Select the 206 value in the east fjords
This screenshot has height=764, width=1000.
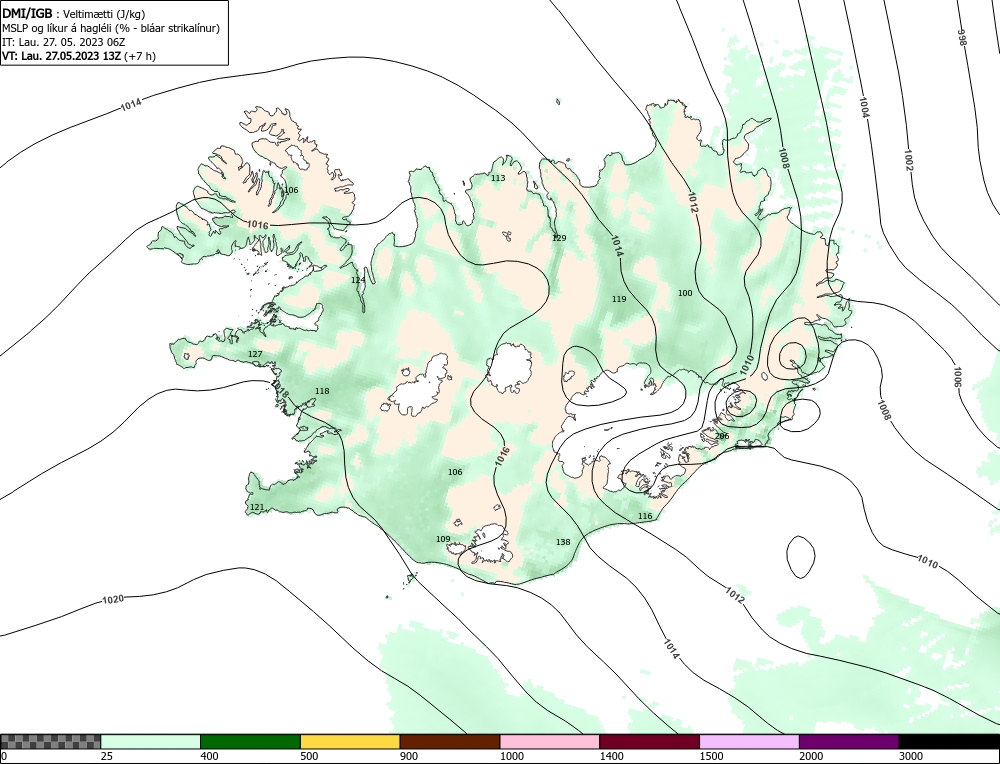[x=721, y=436]
